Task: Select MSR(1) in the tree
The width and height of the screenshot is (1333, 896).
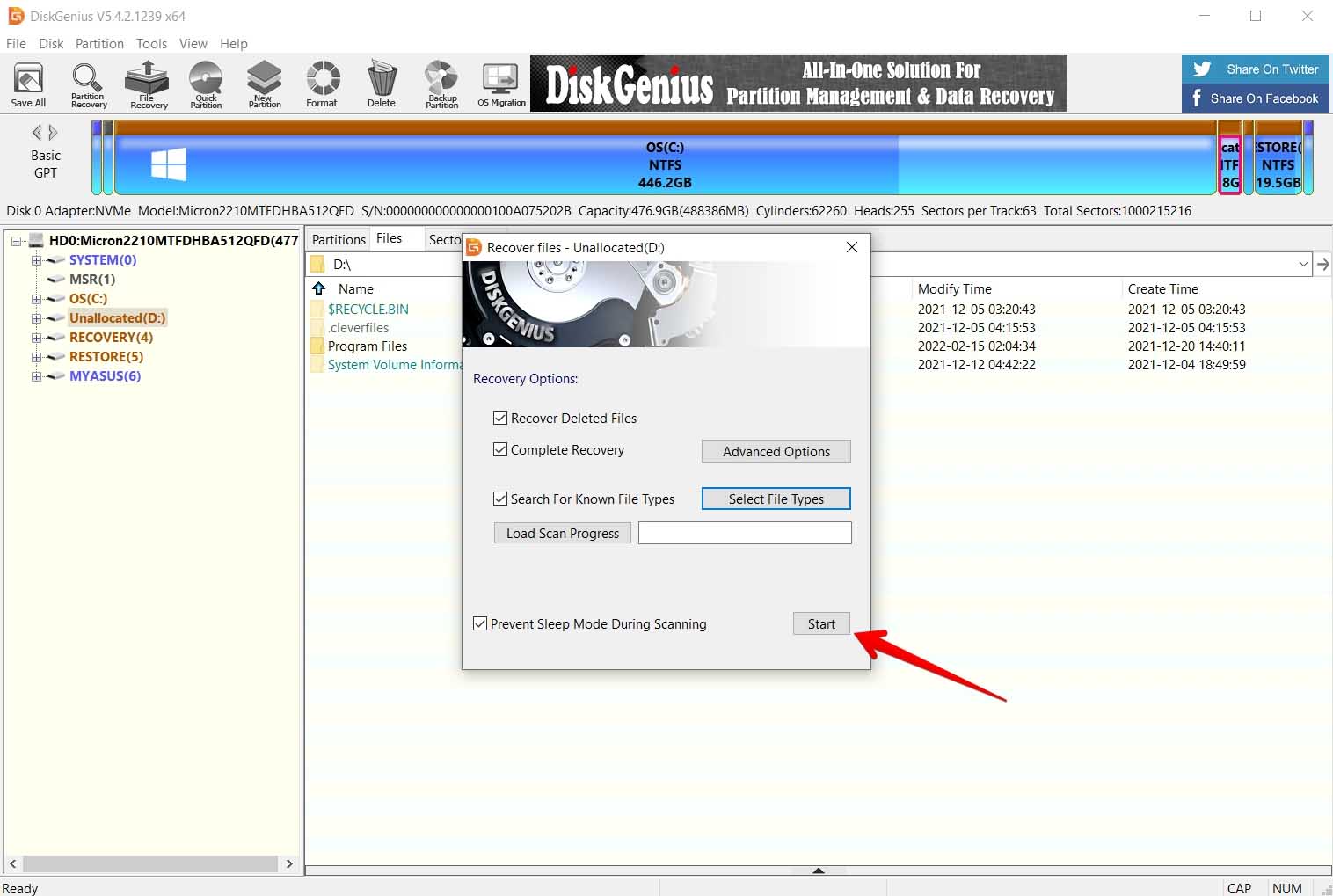Action: [92, 279]
